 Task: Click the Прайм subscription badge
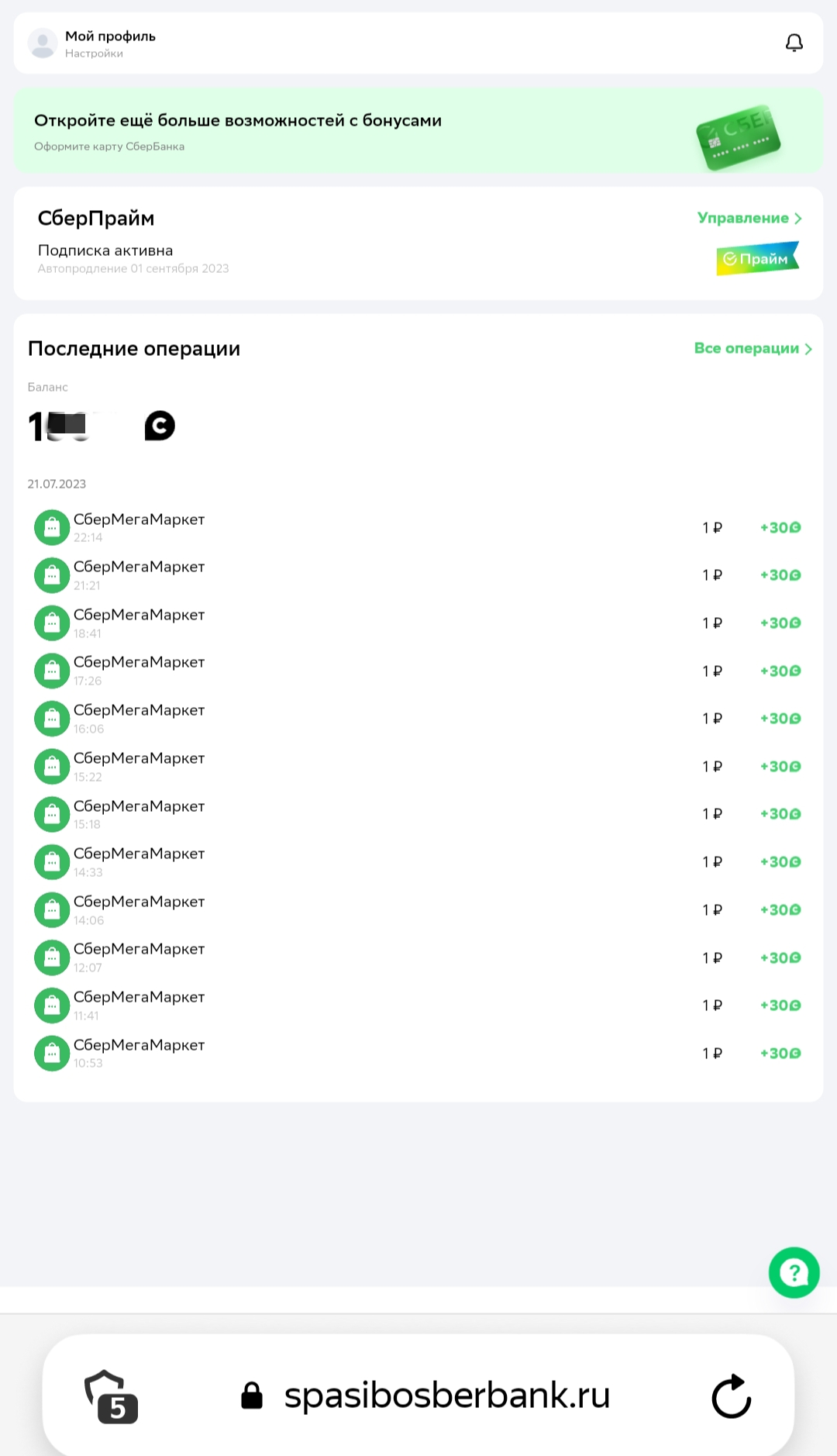point(757,258)
